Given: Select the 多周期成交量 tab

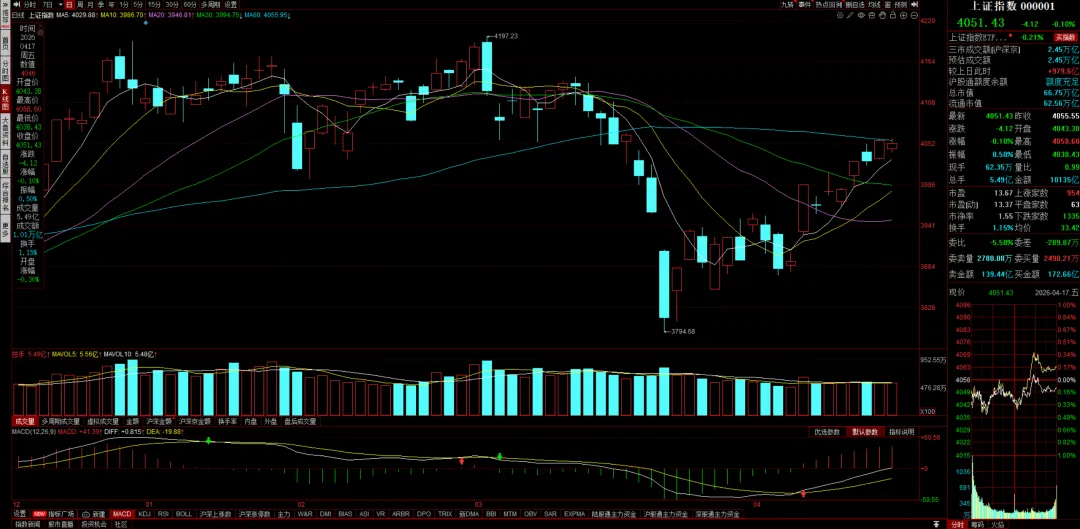Looking at the screenshot, I should point(61,421).
